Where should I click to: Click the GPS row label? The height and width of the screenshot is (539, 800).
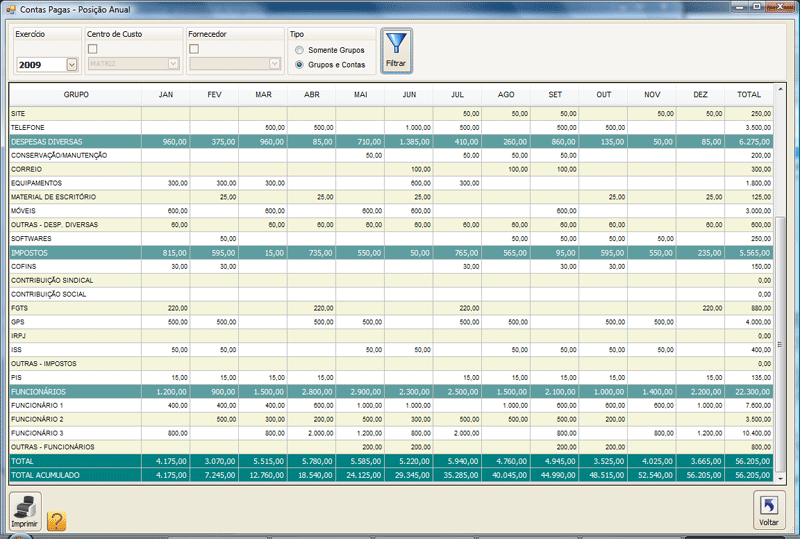point(18,322)
